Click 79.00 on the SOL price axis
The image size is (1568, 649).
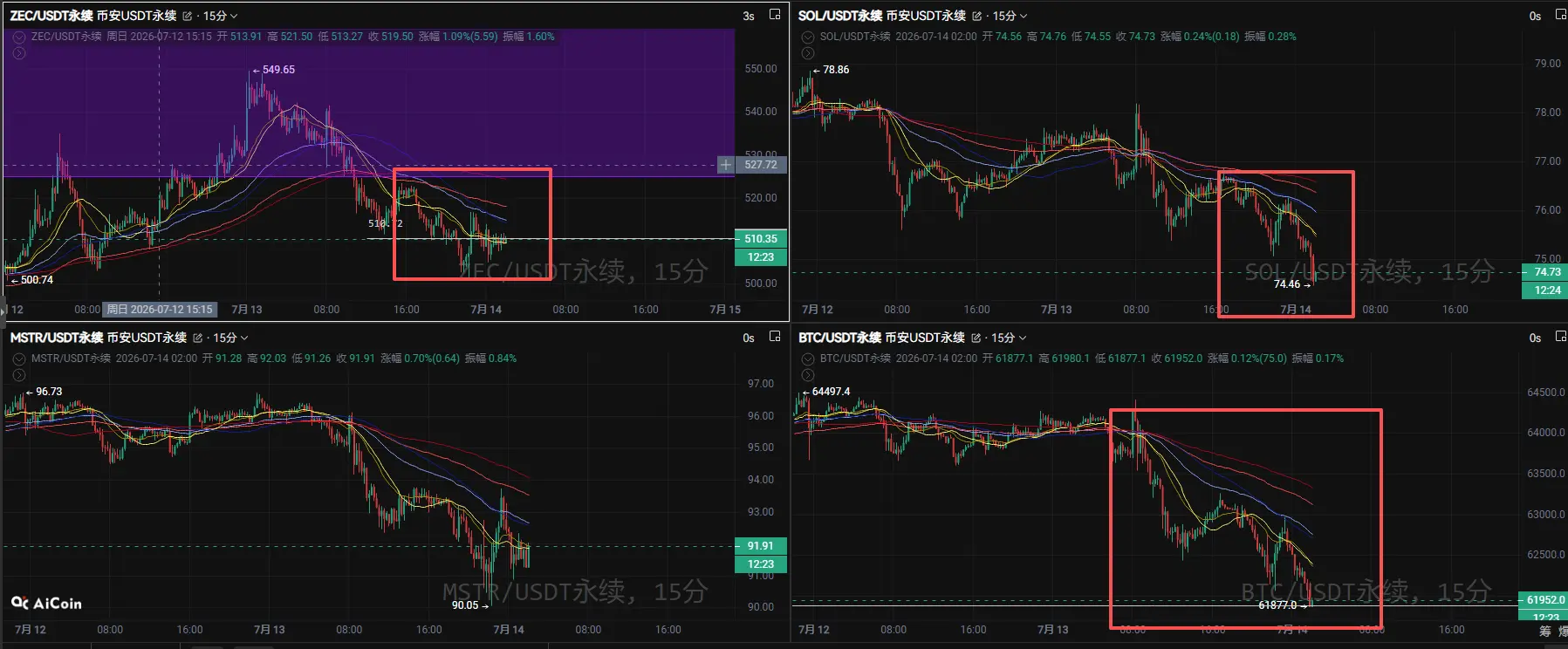click(x=1548, y=64)
